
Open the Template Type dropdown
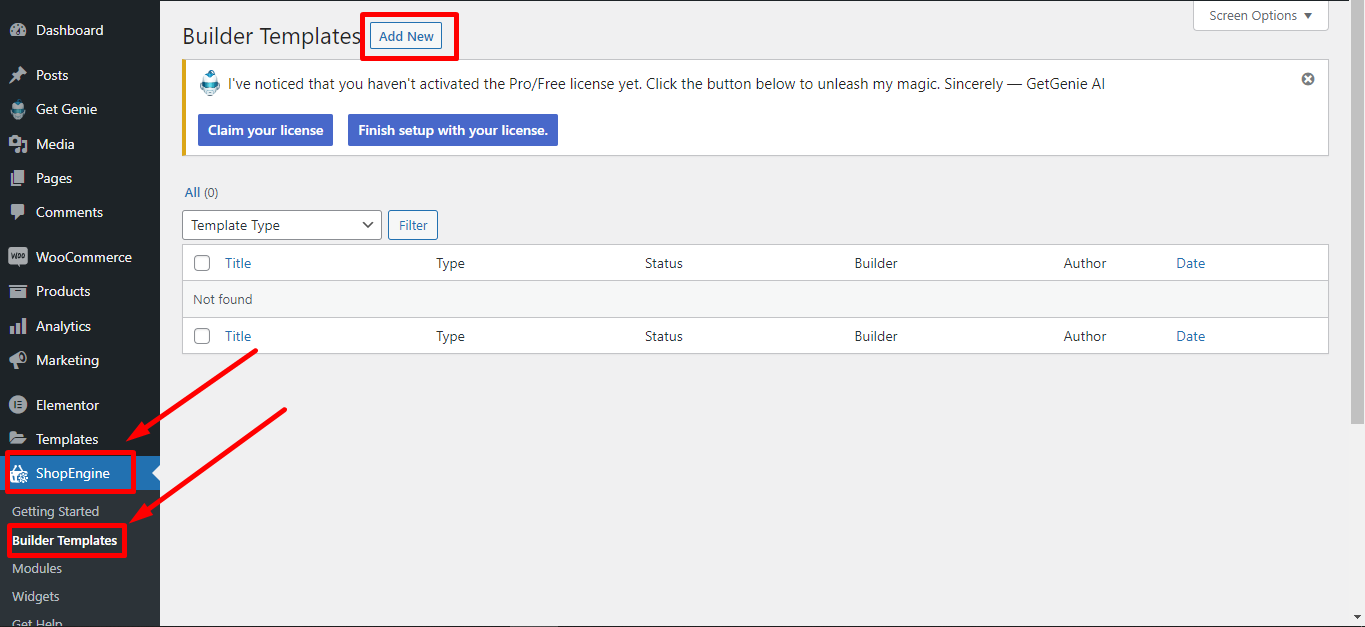[282, 225]
